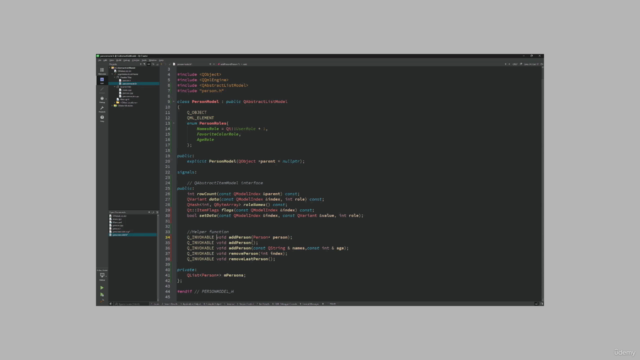Screen dimensions: 640x360
Task: Collapse the Source Files folder
Action: click(115, 87)
